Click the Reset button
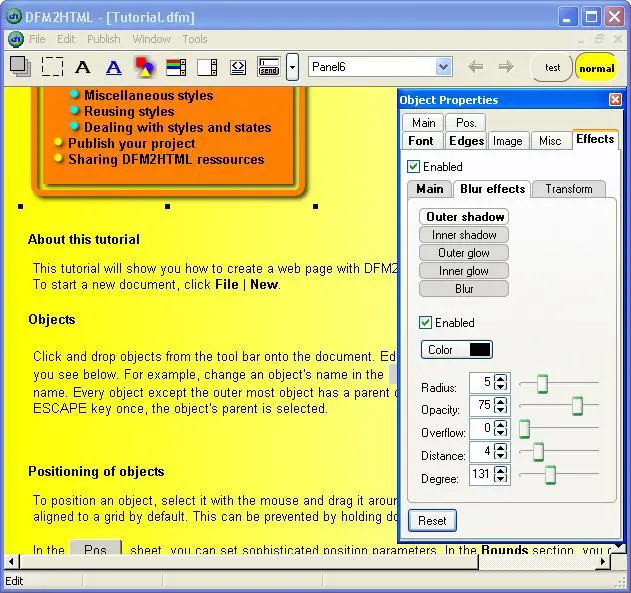The image size is (631, 593). (432, 521)
